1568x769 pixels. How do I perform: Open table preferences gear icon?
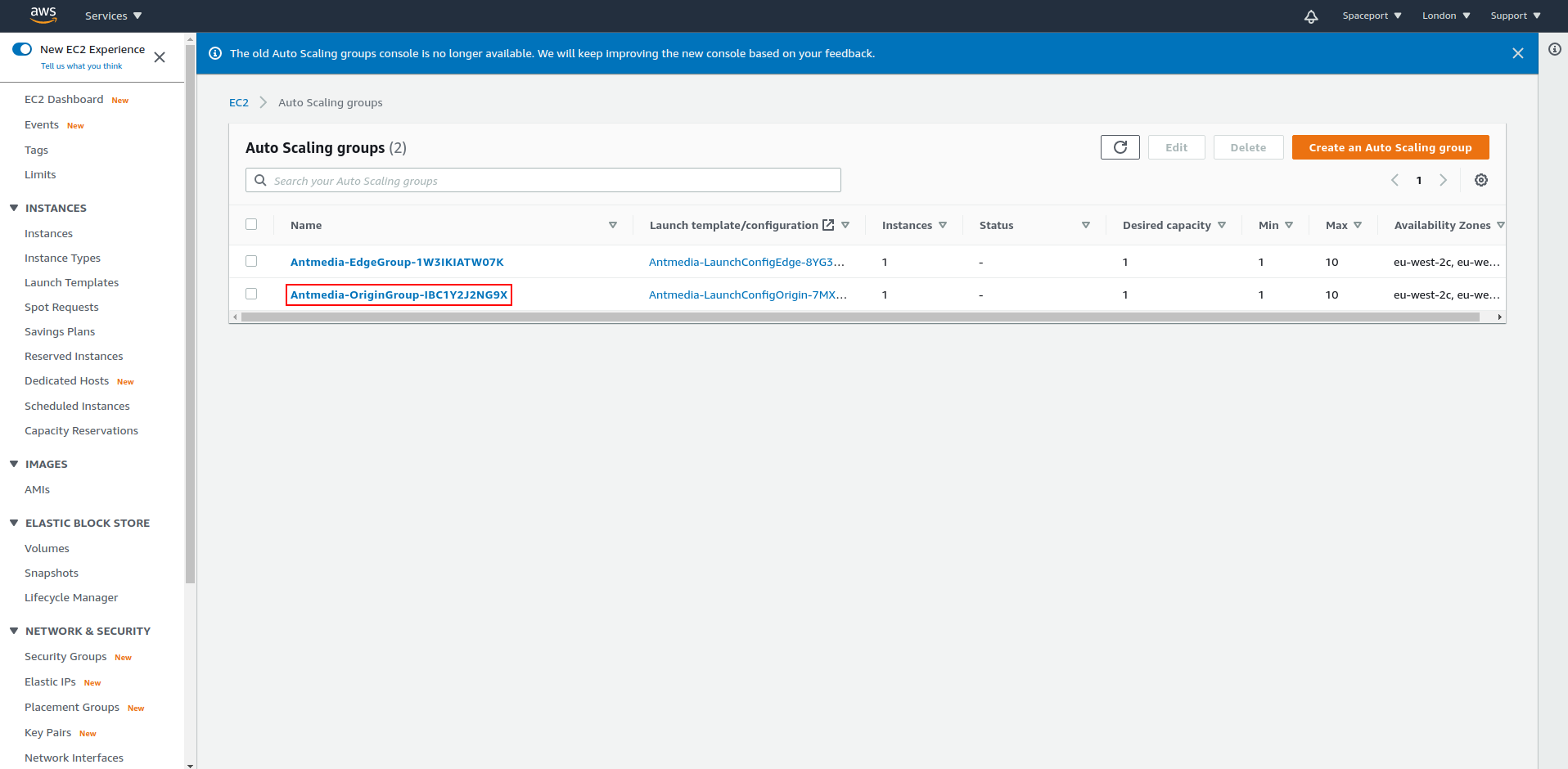point(1481,180)
